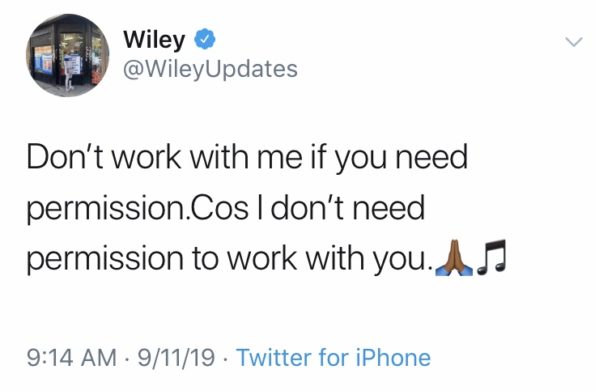Visit the @WileyUpdates handle
Image resolution: width=595 pixels, height=391 pixels.
point(210,69)
